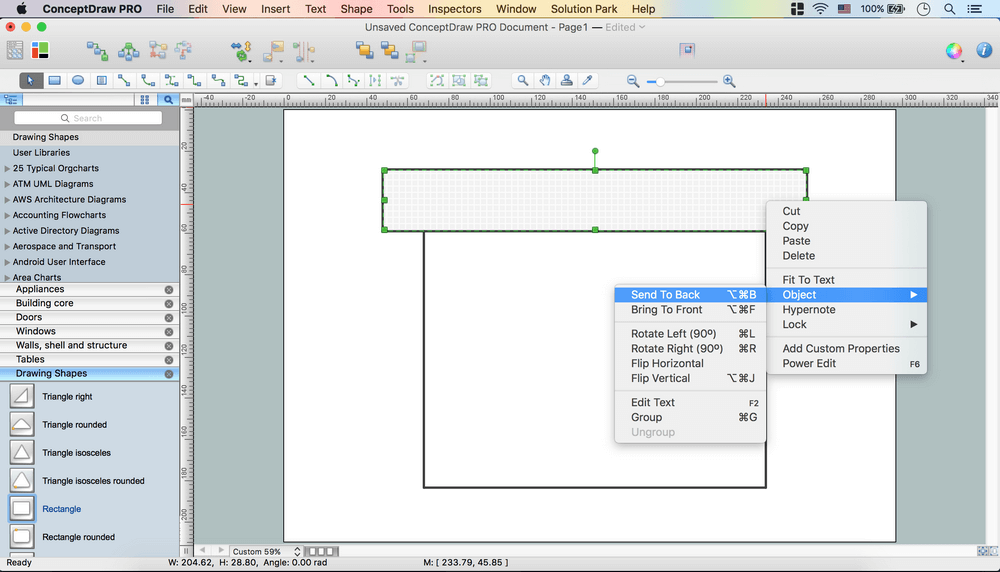Click the zoom out magnifier icon
This screenshot has height=572, width=1000.
pos(633,80)
